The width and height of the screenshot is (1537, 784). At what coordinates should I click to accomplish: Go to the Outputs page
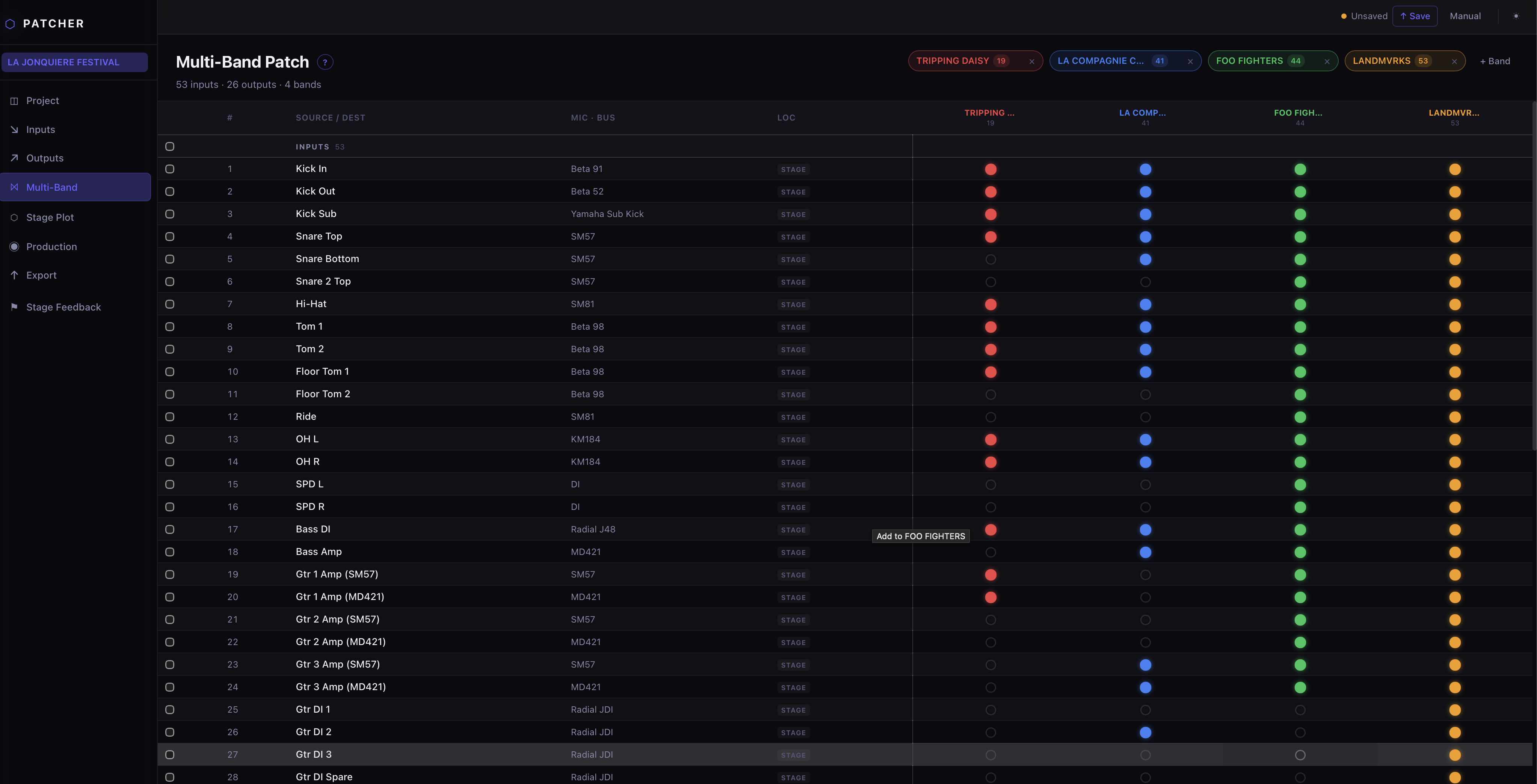click(x=75, y=158)
